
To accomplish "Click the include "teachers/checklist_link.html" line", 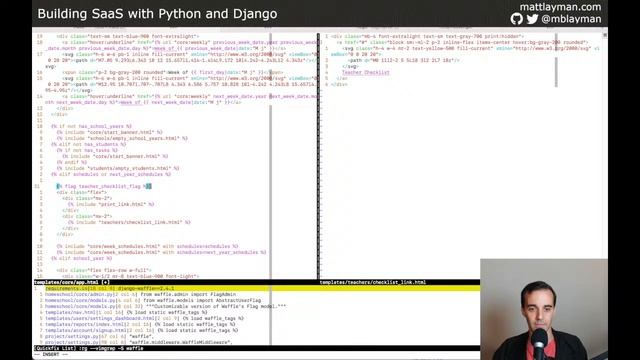I will pyautogui.click(x=129, y=222).
